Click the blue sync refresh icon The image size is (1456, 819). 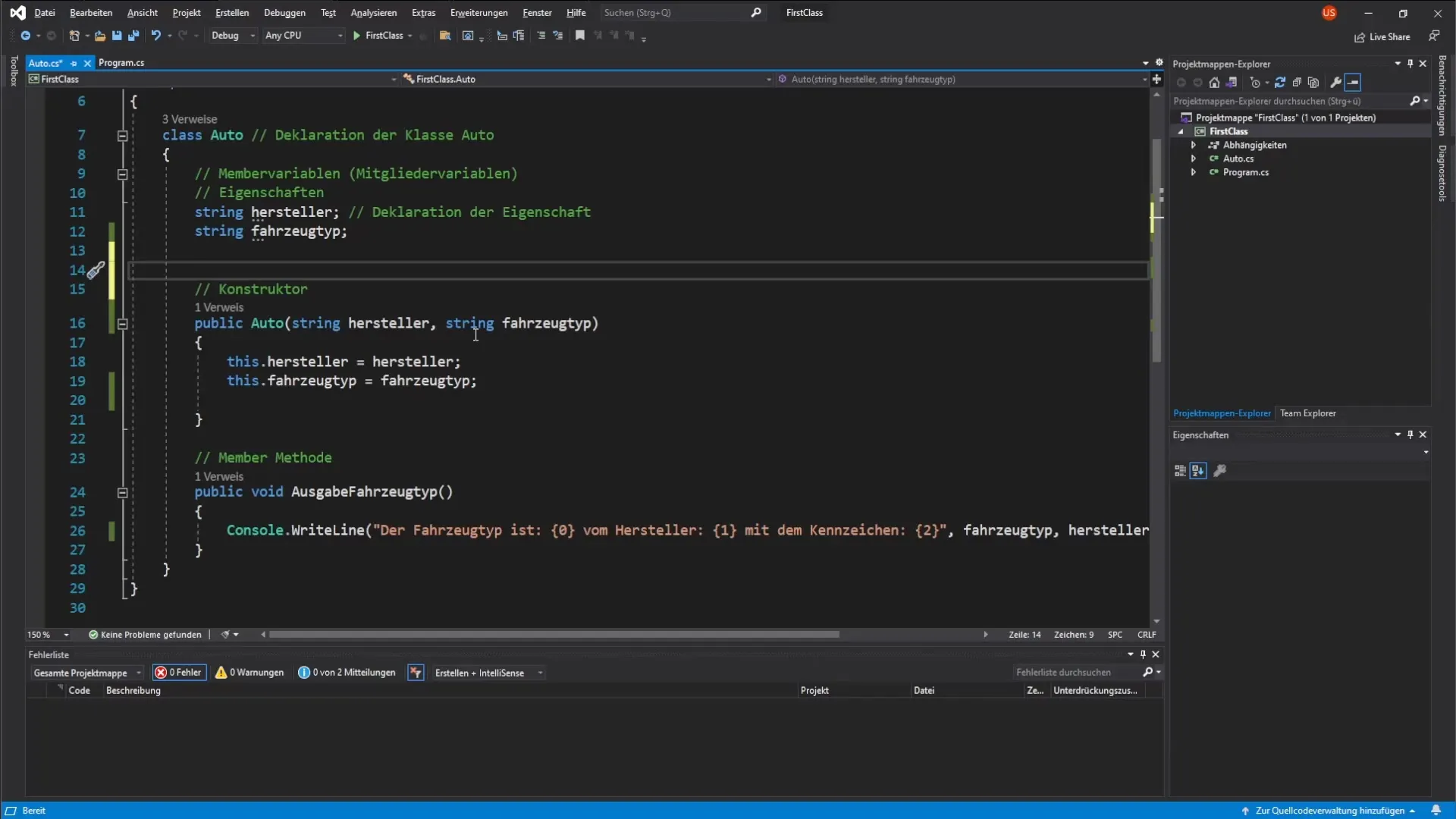click(x=1280, y=83)
